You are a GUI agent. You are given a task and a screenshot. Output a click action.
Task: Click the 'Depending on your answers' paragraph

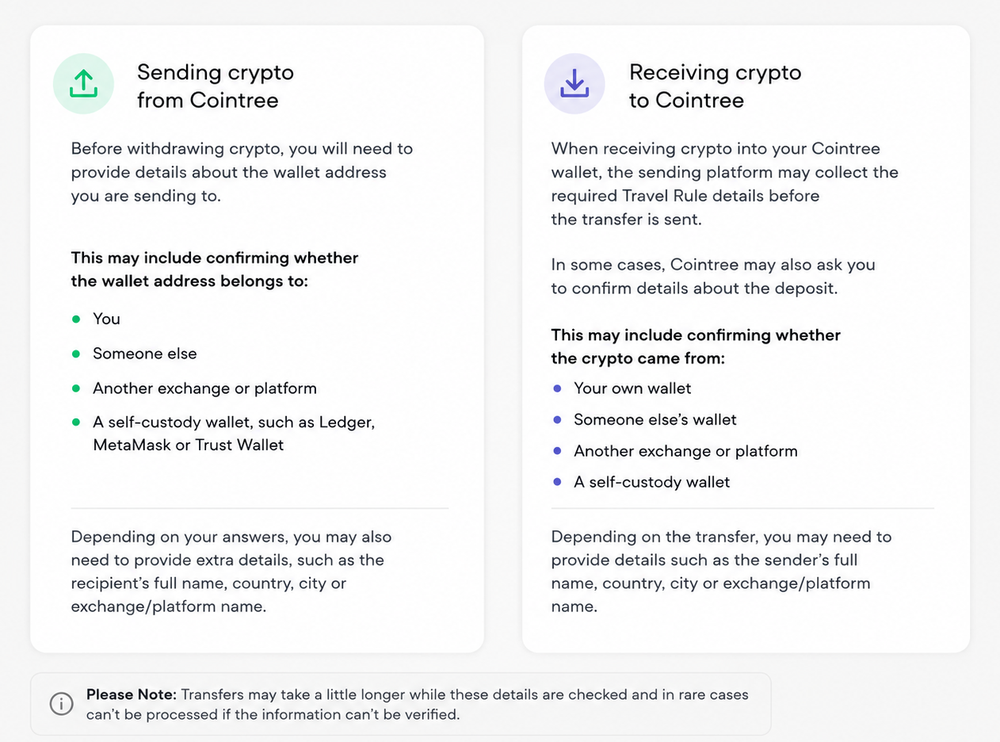click(x=231, y=572)
